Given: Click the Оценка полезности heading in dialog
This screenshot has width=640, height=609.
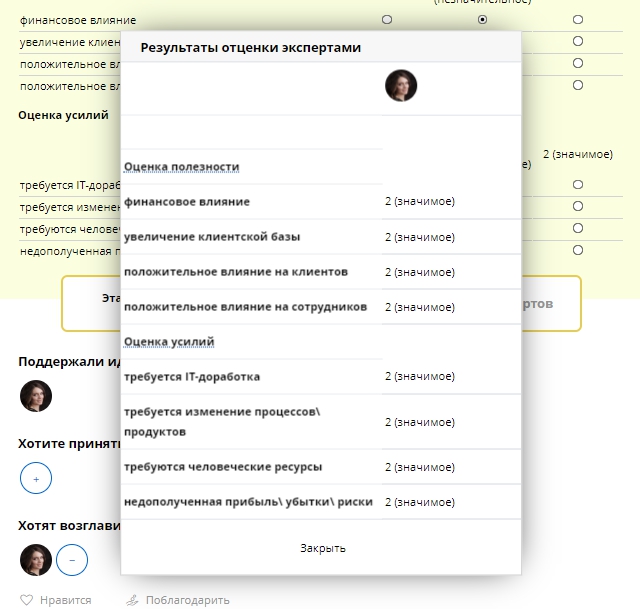Looking at the screenshot, I should (182, 167).
